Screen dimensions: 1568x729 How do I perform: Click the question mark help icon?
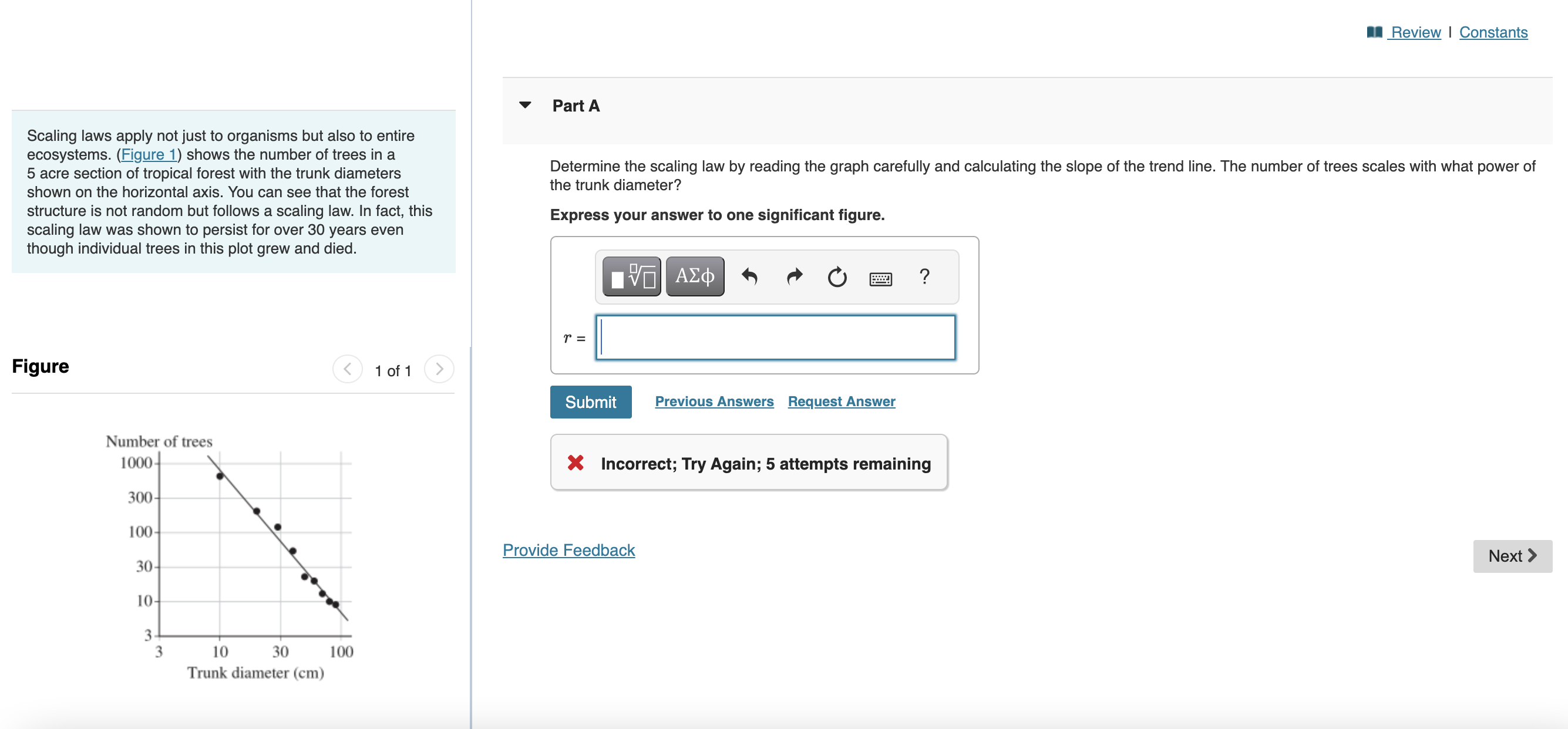click(x=924, y=277)
